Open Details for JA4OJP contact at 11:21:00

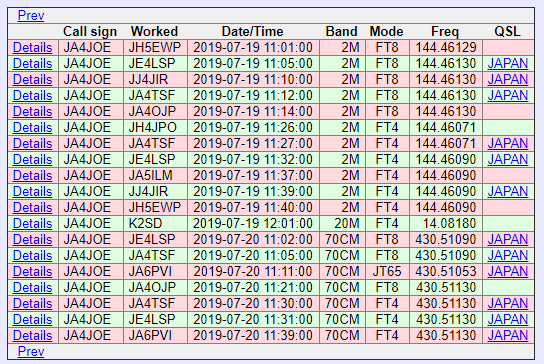(32, 287)
